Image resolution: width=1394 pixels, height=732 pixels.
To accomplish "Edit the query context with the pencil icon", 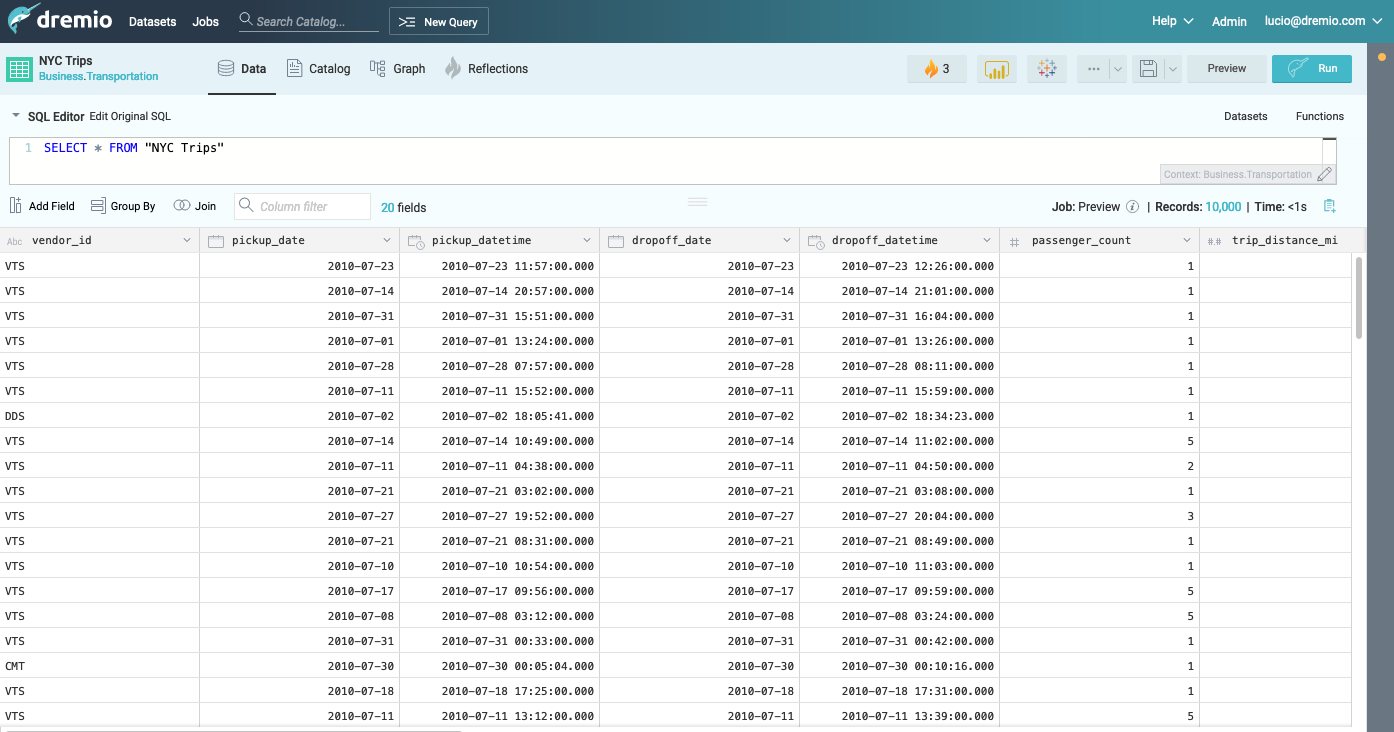I will 1325,174.
